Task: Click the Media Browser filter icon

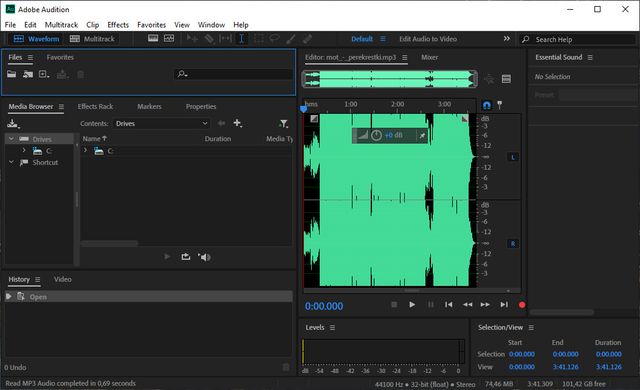Action: [284, 123]
